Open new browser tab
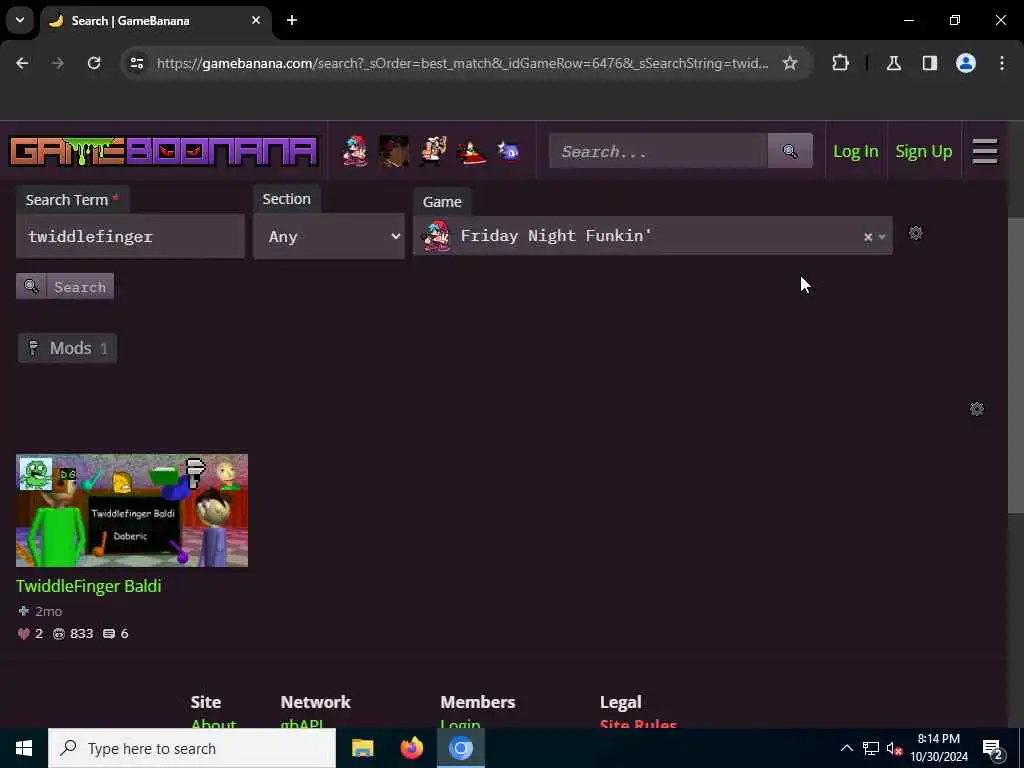Screen dimensions: 1024x768 (292, 20)
